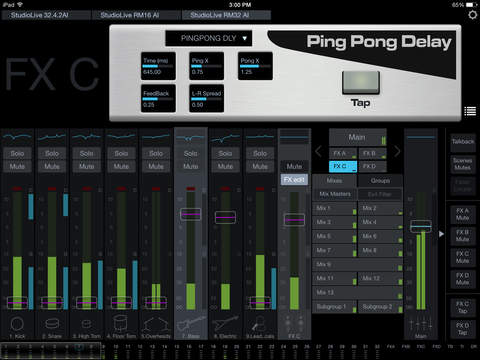480x360 pixels.
Task: Click the Talkback button
Action: coord(463,142)
